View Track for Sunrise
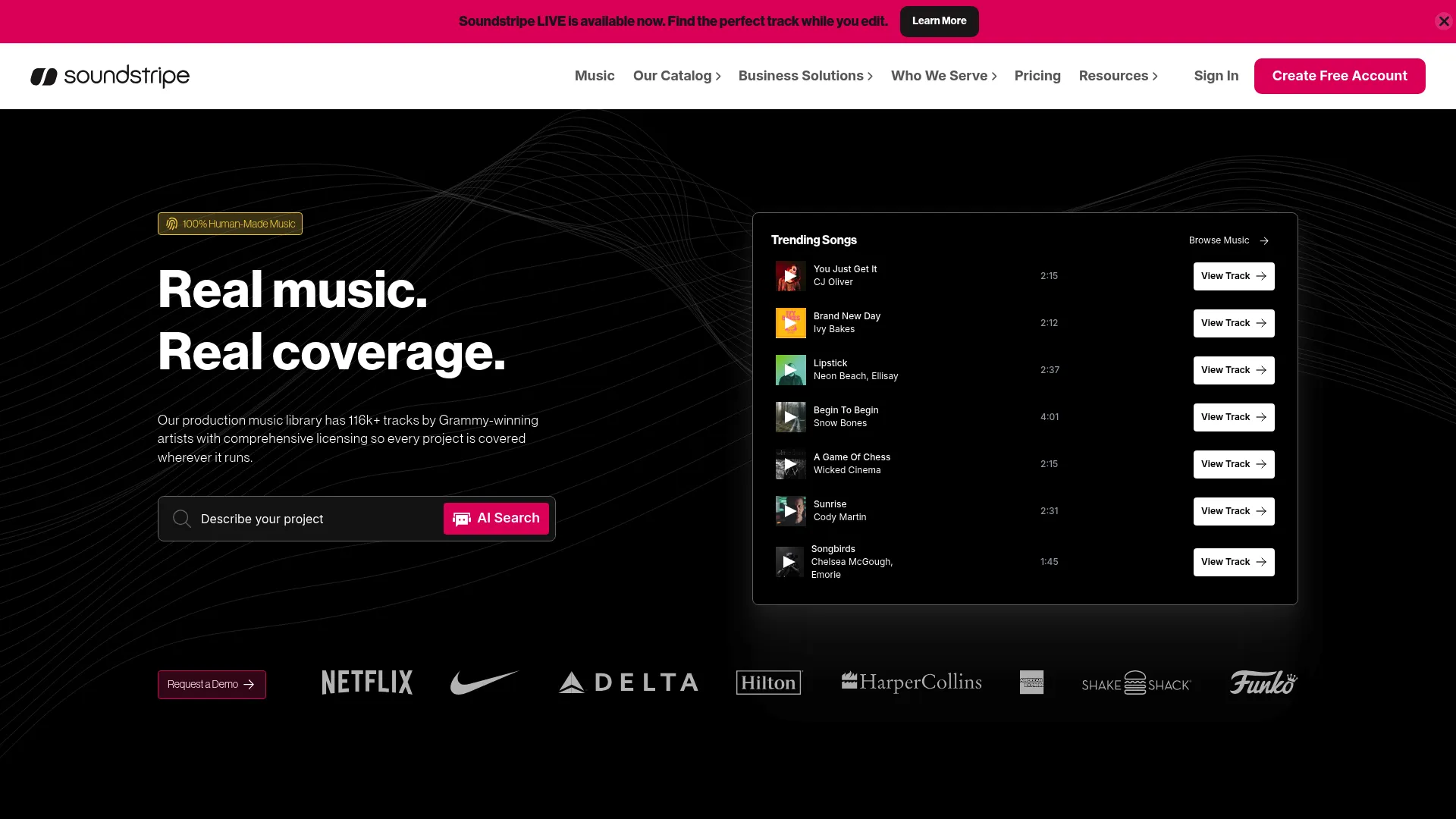Image resolution: width=1456 pixels, height=819 pixels. click(x=1234, y=511)
